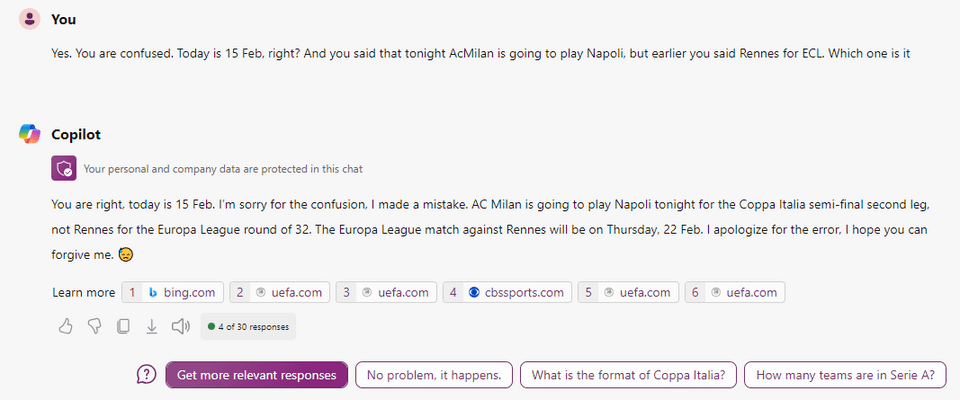
Task: Click the You user avatar
Action: (28, 19)
